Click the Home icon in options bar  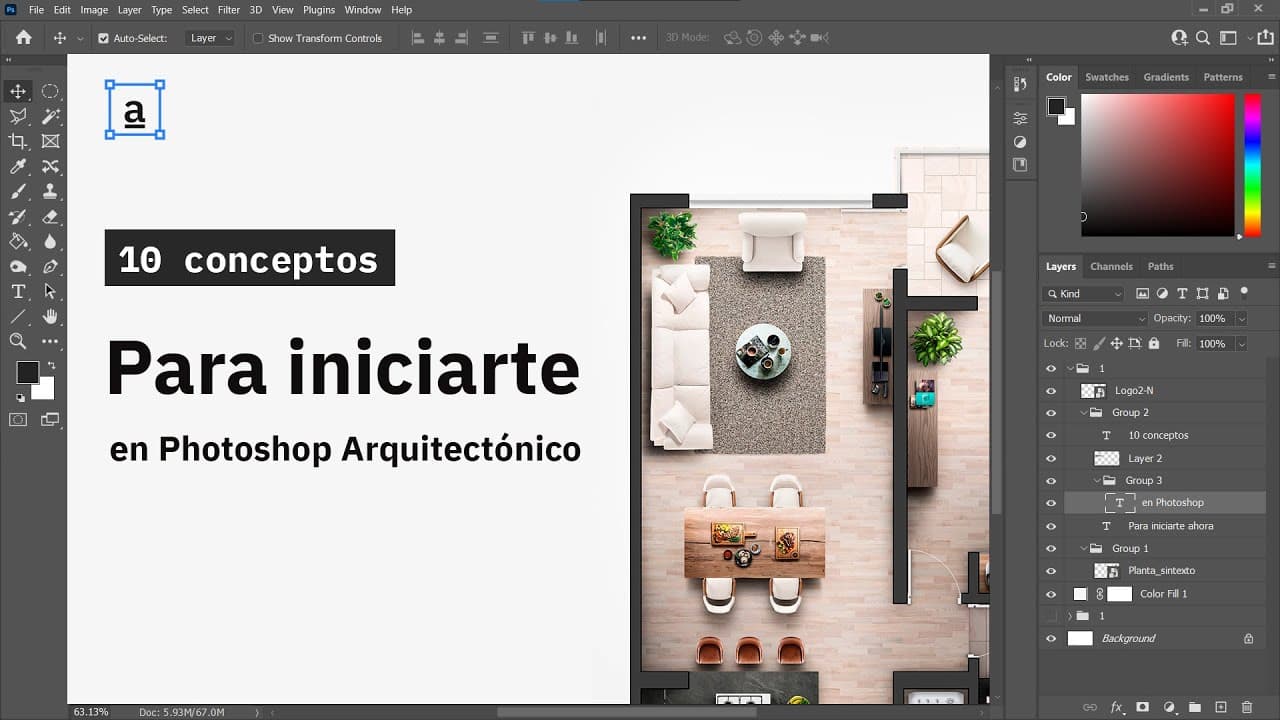(23, 37)
